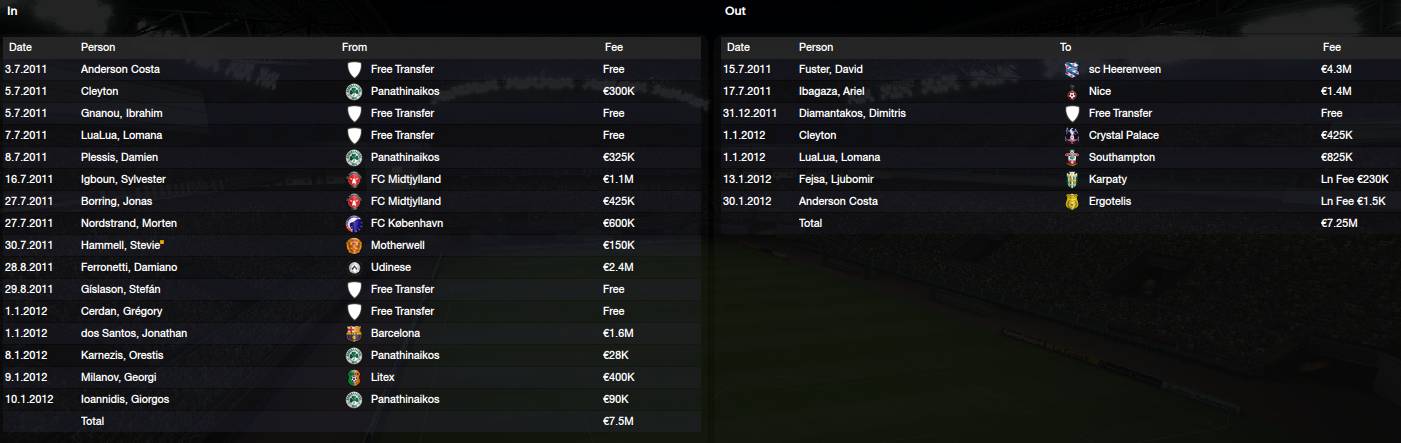Image resolution: width=1401 pixels, height=443 pixels.
Task: Sort incoming transfers by From column header
Action: click(x=354, y=47)
